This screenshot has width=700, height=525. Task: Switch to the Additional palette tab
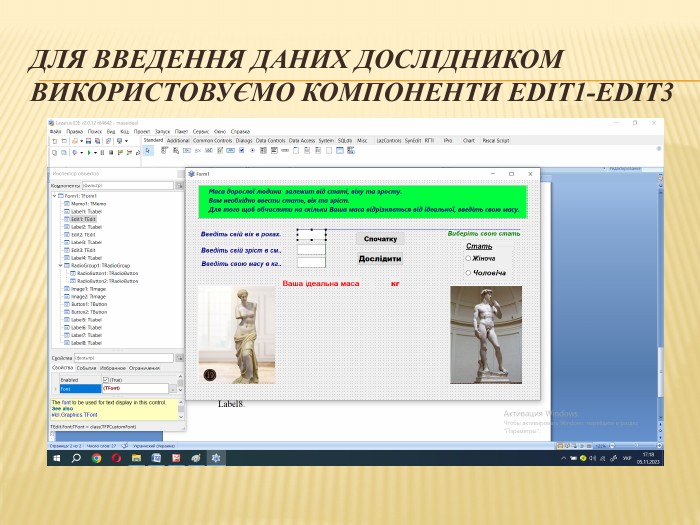[x=178, y=141]
